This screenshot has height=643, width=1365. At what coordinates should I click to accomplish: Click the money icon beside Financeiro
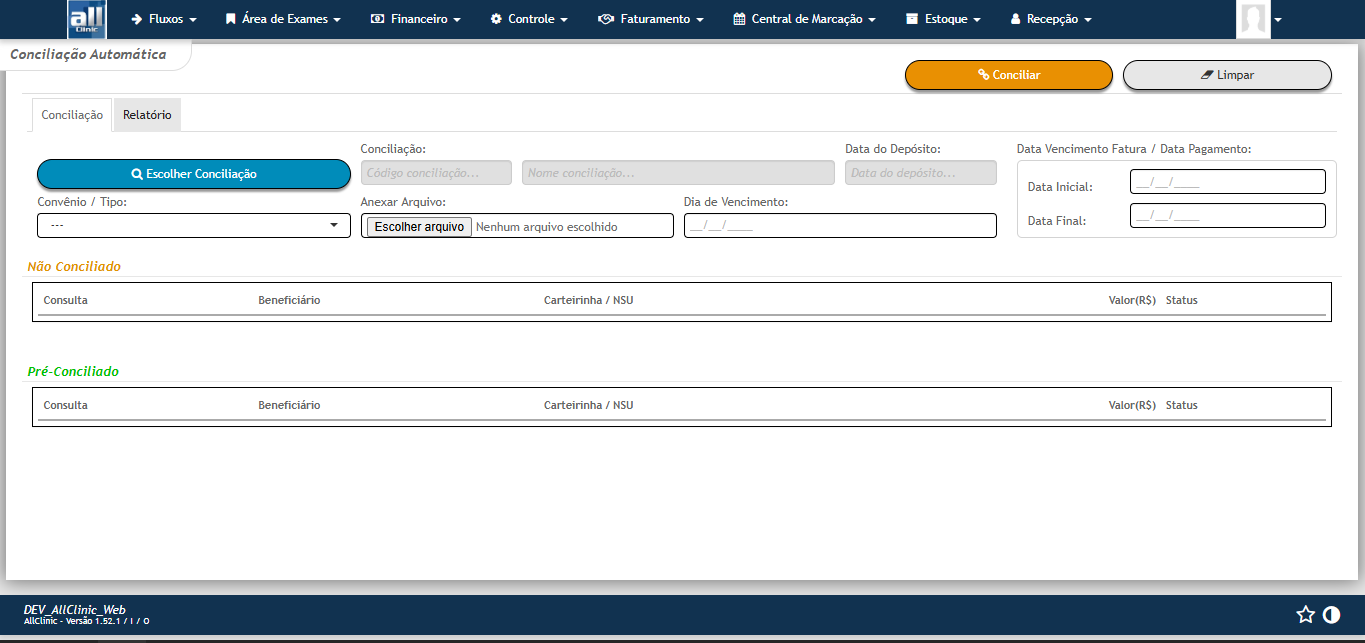[x=376, y=18]
